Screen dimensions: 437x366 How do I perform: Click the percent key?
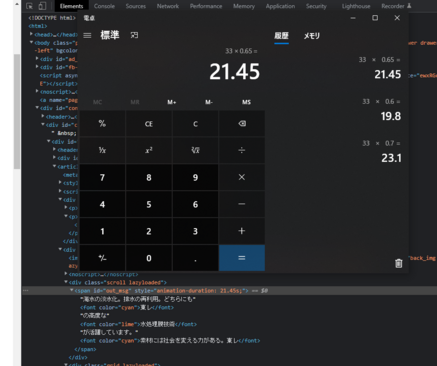(102, 124)
